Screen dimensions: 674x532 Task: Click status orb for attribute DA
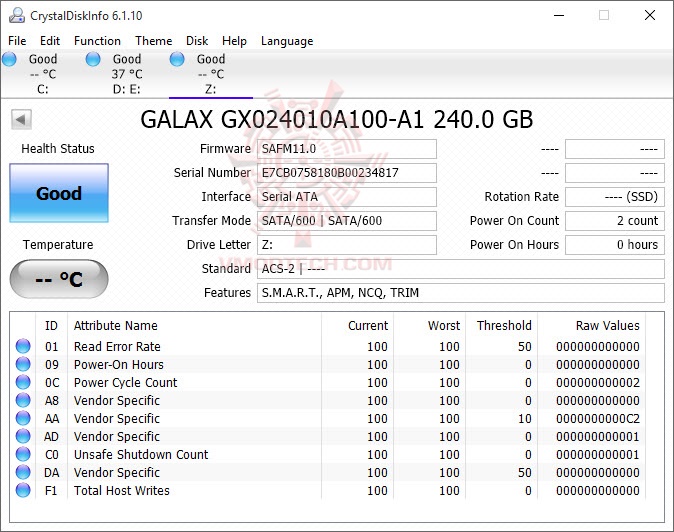23,472
